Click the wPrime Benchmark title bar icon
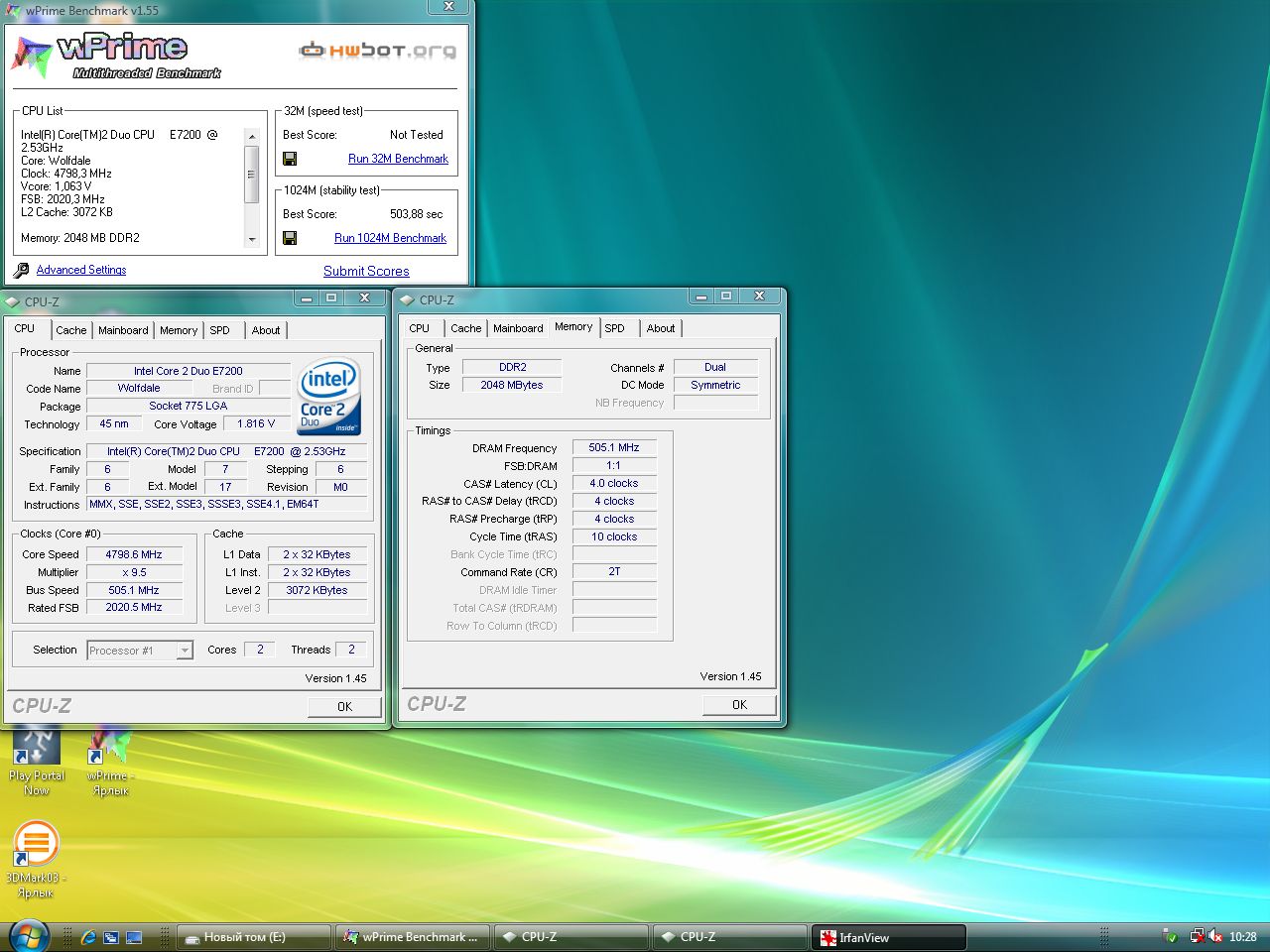Image resolution: width=1270 pixels, height=952 pixels. point(13,10)
